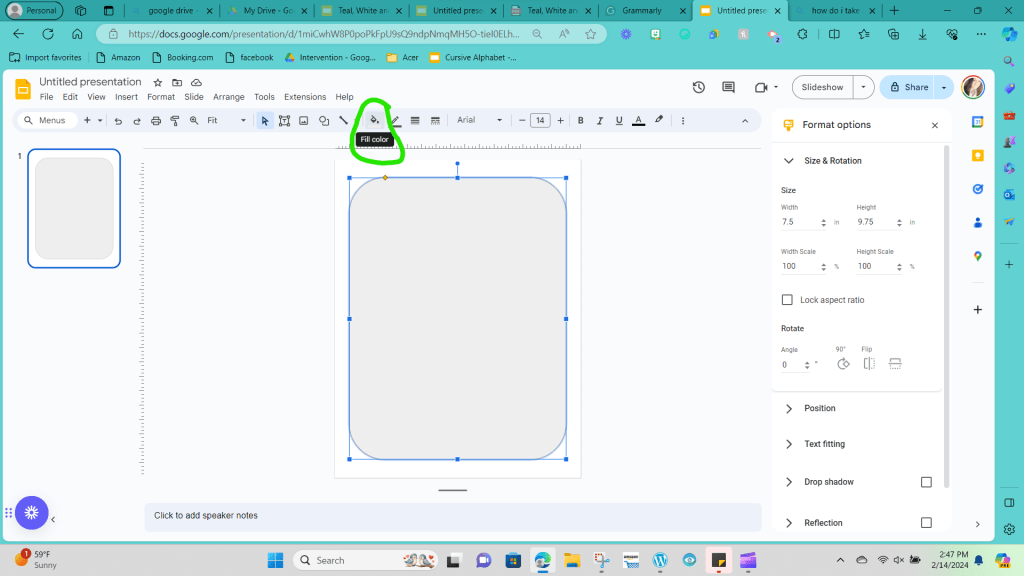The image size is (1024, 576).
Task: Flip shape horizontally icon
Action: click(869, 364)
